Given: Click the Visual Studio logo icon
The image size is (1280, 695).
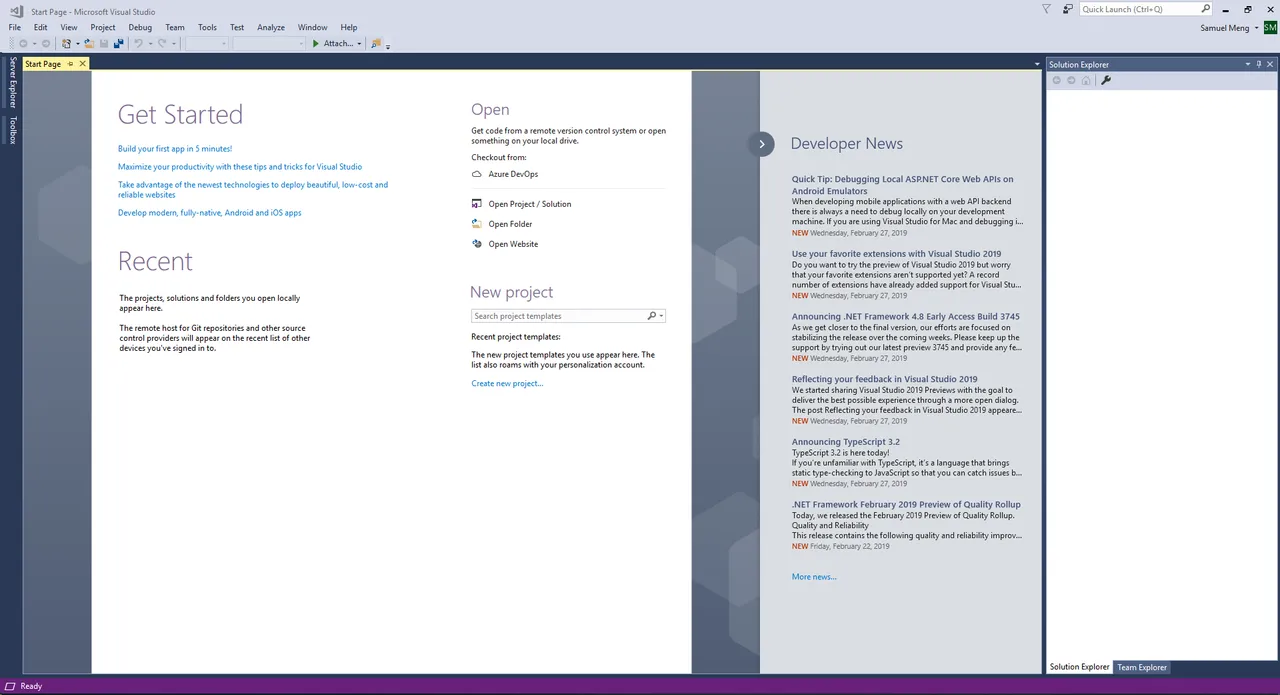Looking at the screenshot, I should coord(15,11).
